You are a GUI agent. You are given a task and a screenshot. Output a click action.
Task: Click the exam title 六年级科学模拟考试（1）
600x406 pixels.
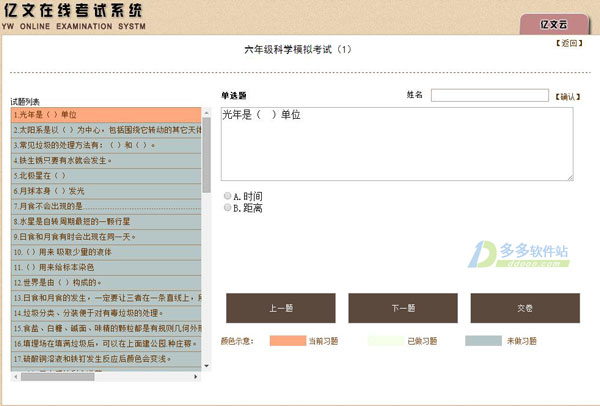[298, 50]
